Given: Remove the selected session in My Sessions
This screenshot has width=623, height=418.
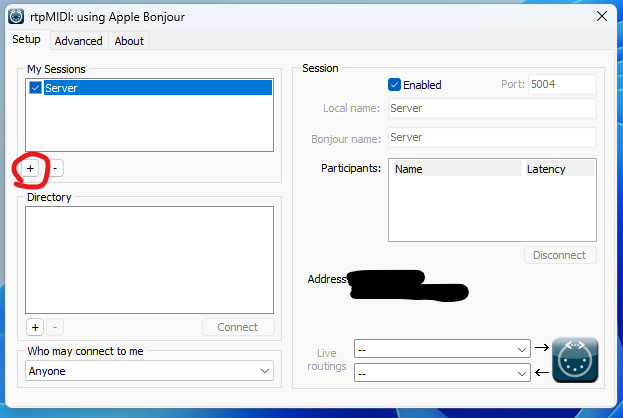Looking at the screenshot, I should (x=55, y=168).
